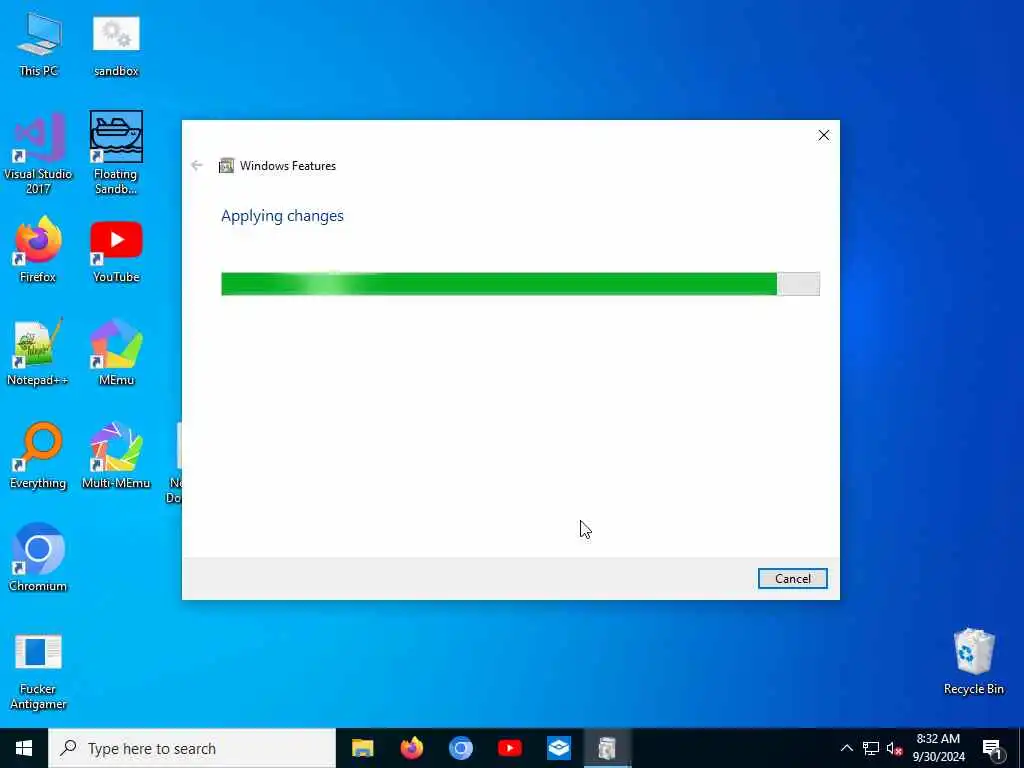Viewport: 1024px width, 768px height.
Task: Click the Windows Features title text
Action: point(287,166)
